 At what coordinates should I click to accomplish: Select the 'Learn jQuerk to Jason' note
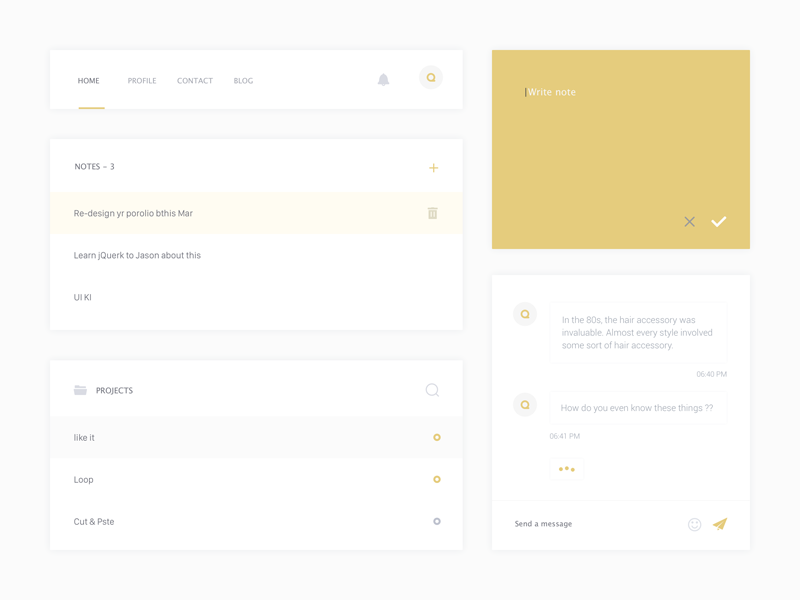pos(136,255)
